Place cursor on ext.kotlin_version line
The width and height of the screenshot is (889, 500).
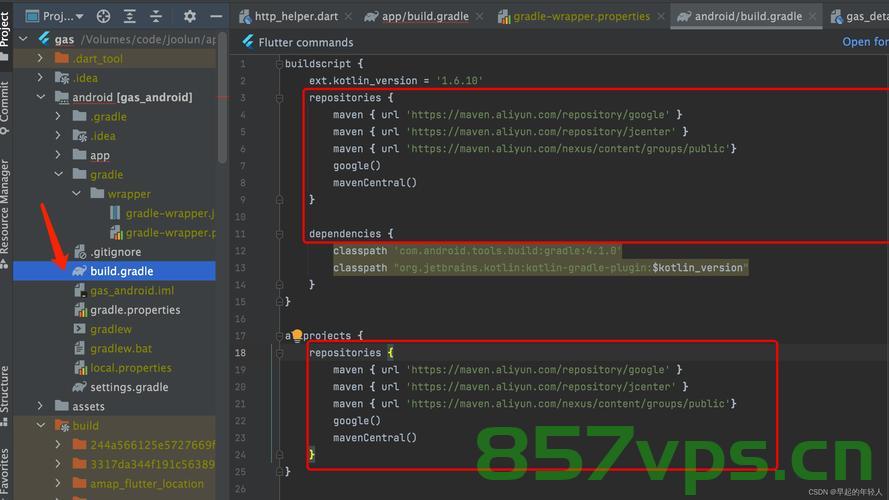[396, 80]
